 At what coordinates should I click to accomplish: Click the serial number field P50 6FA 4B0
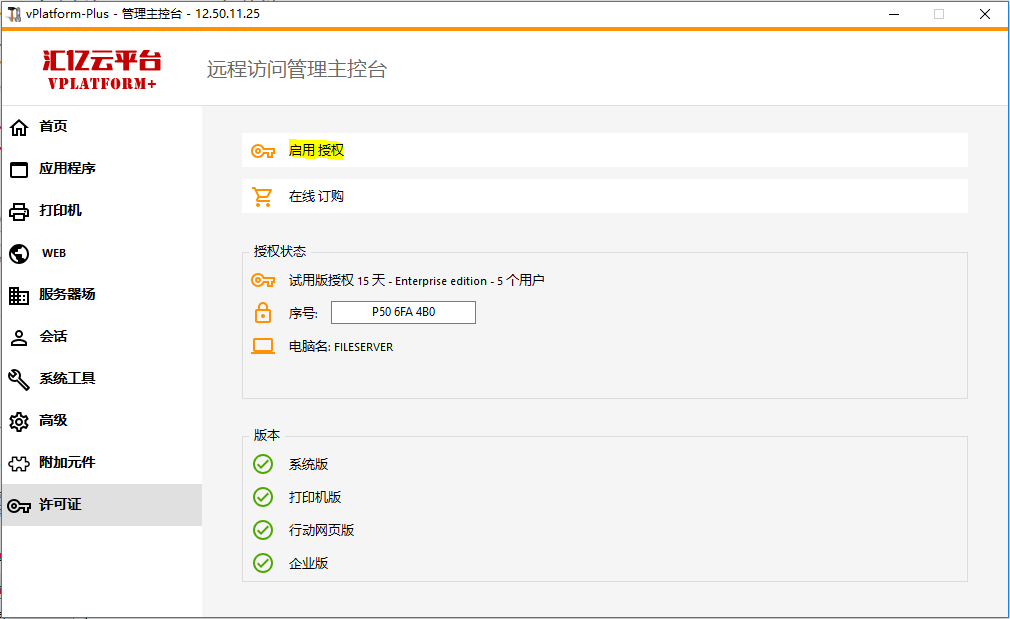[403, 313]
